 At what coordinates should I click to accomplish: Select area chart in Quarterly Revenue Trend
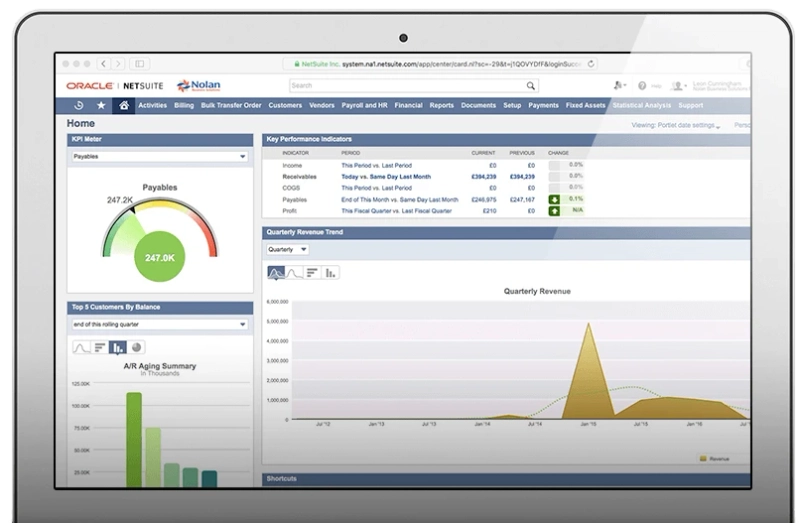276,273
